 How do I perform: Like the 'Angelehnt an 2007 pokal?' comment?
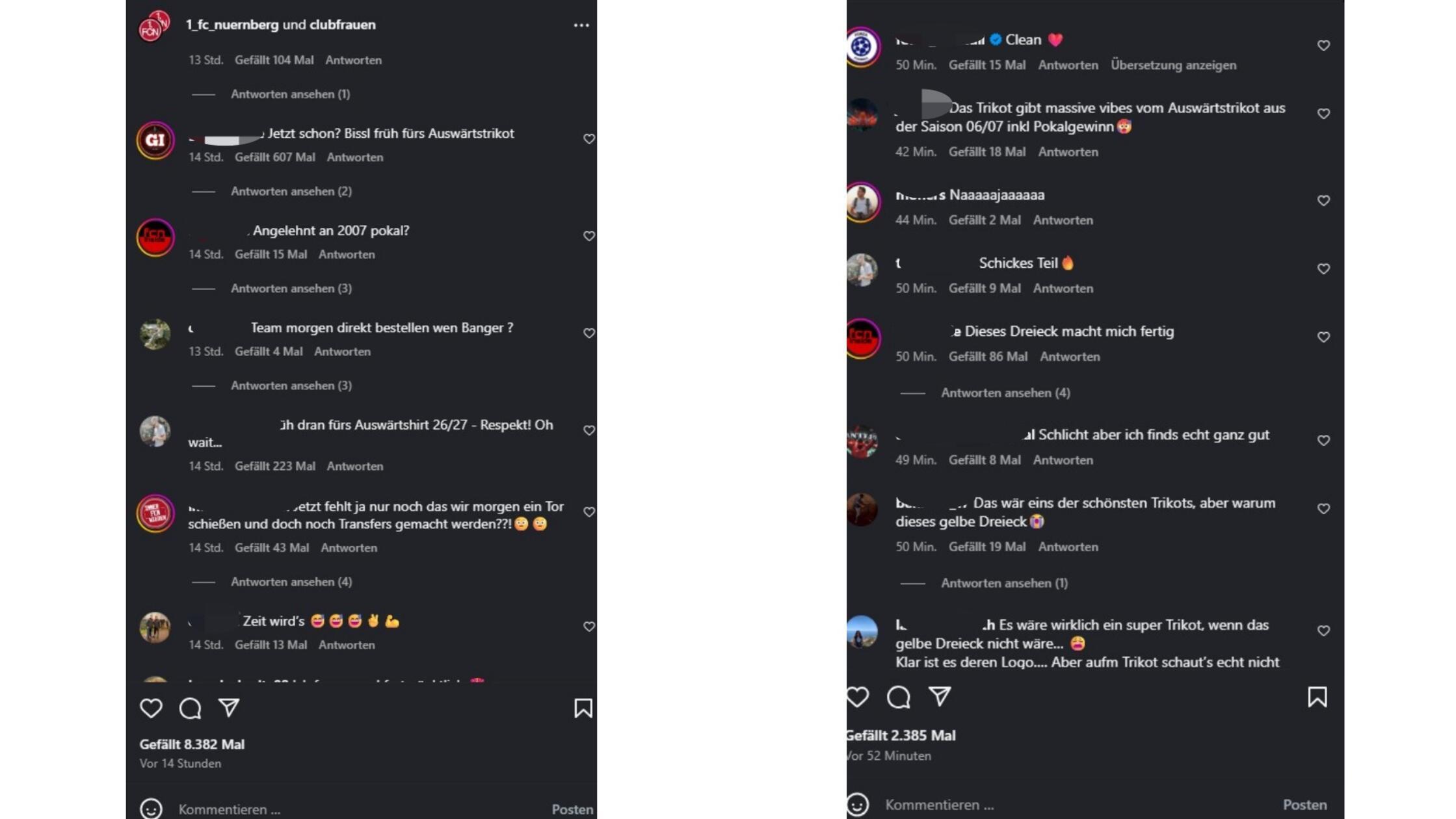coord(589,236)
